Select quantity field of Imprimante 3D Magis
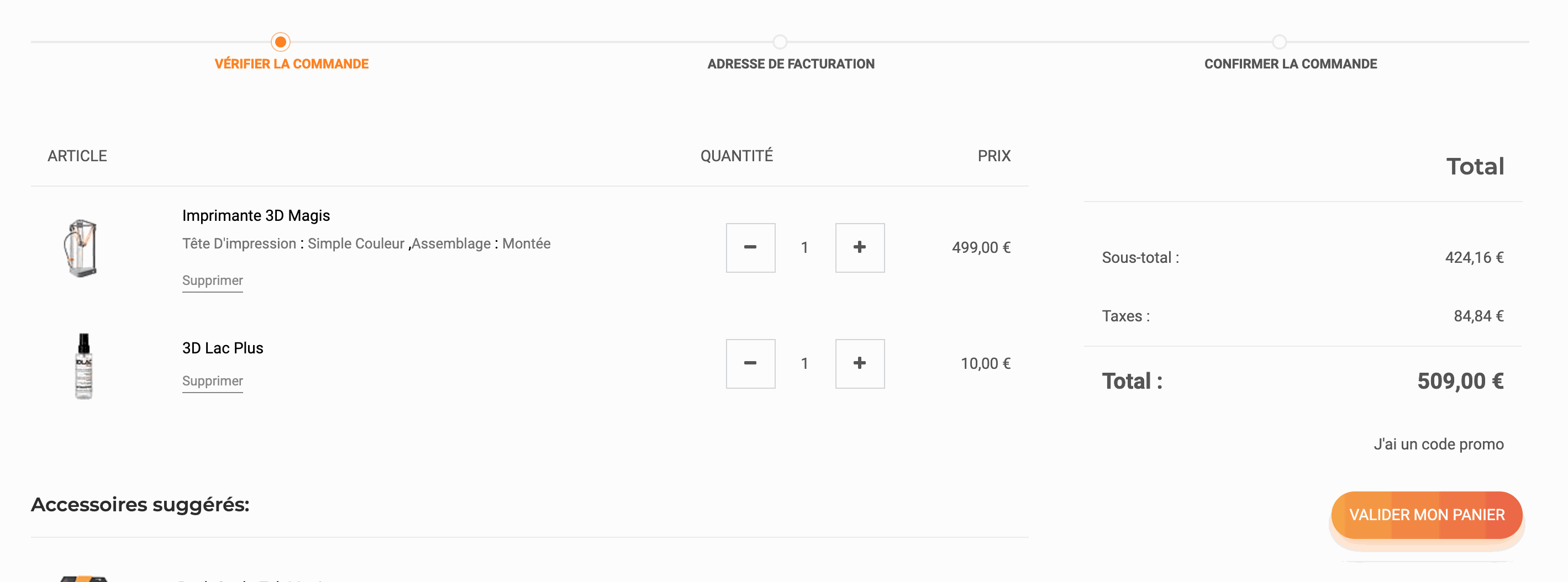This screenshot has width=1568, height=582. tap(804, 247)
